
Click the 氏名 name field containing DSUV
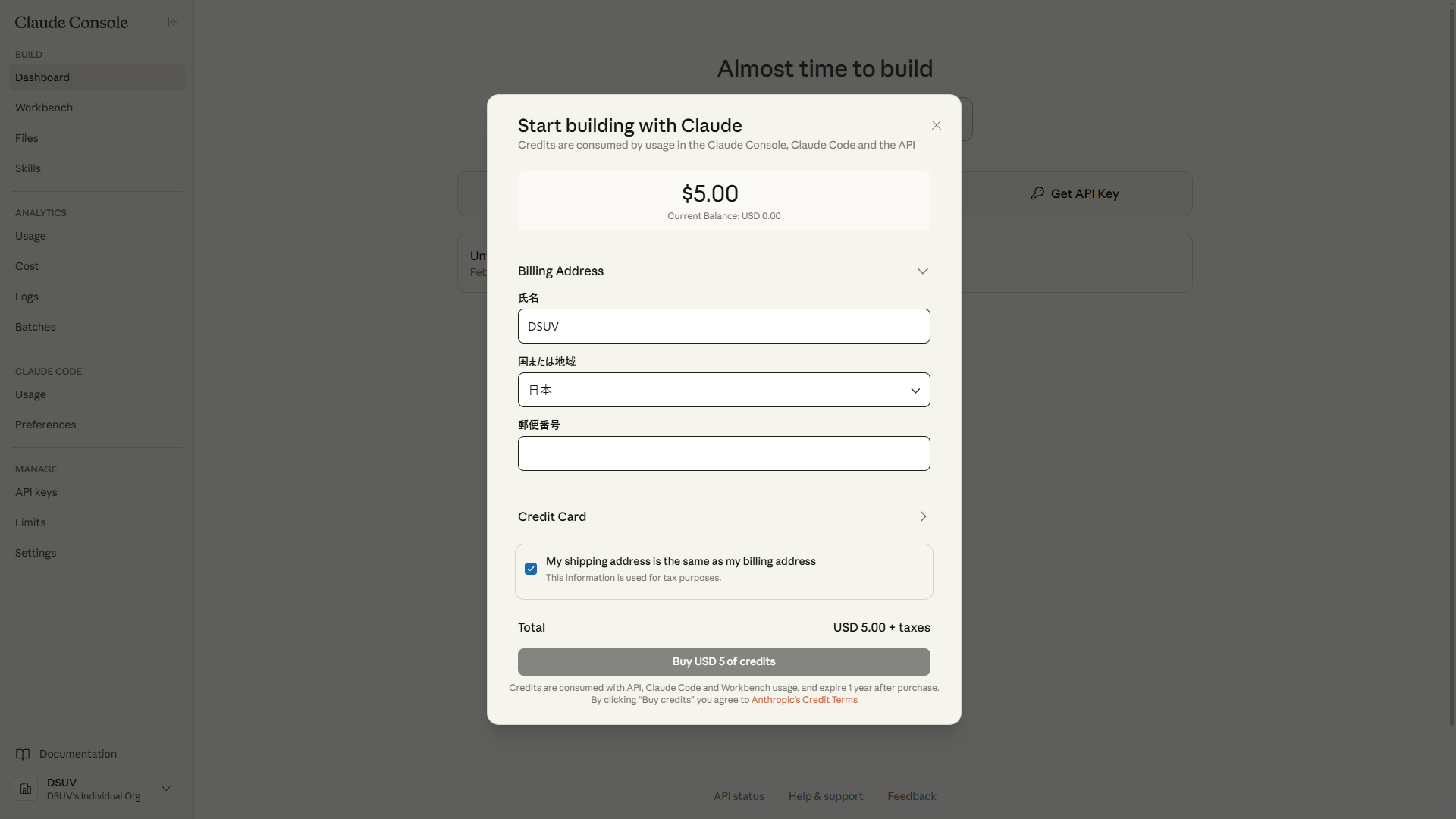point(723,326)
